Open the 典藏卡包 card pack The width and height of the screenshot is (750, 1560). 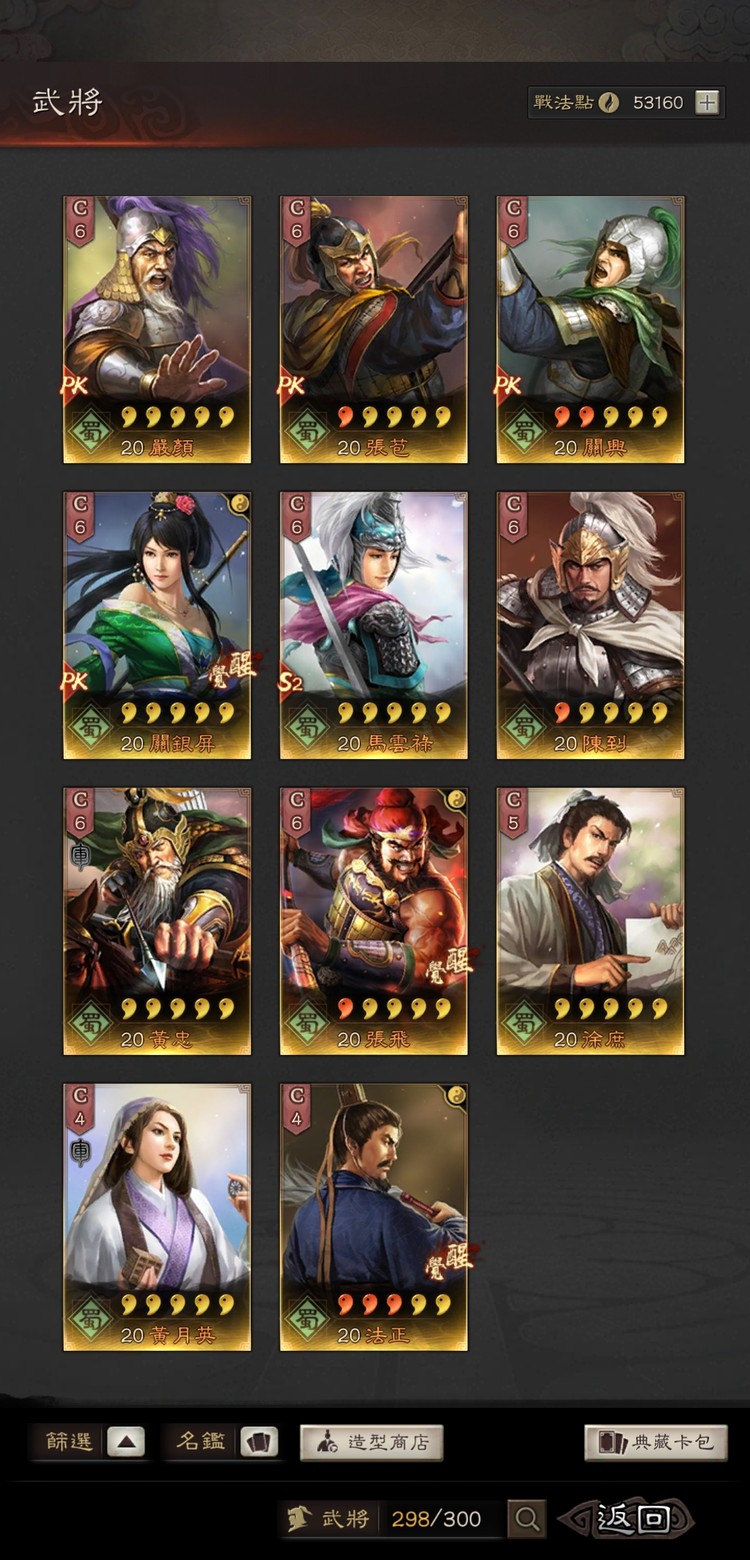(x=656, y=1442)
